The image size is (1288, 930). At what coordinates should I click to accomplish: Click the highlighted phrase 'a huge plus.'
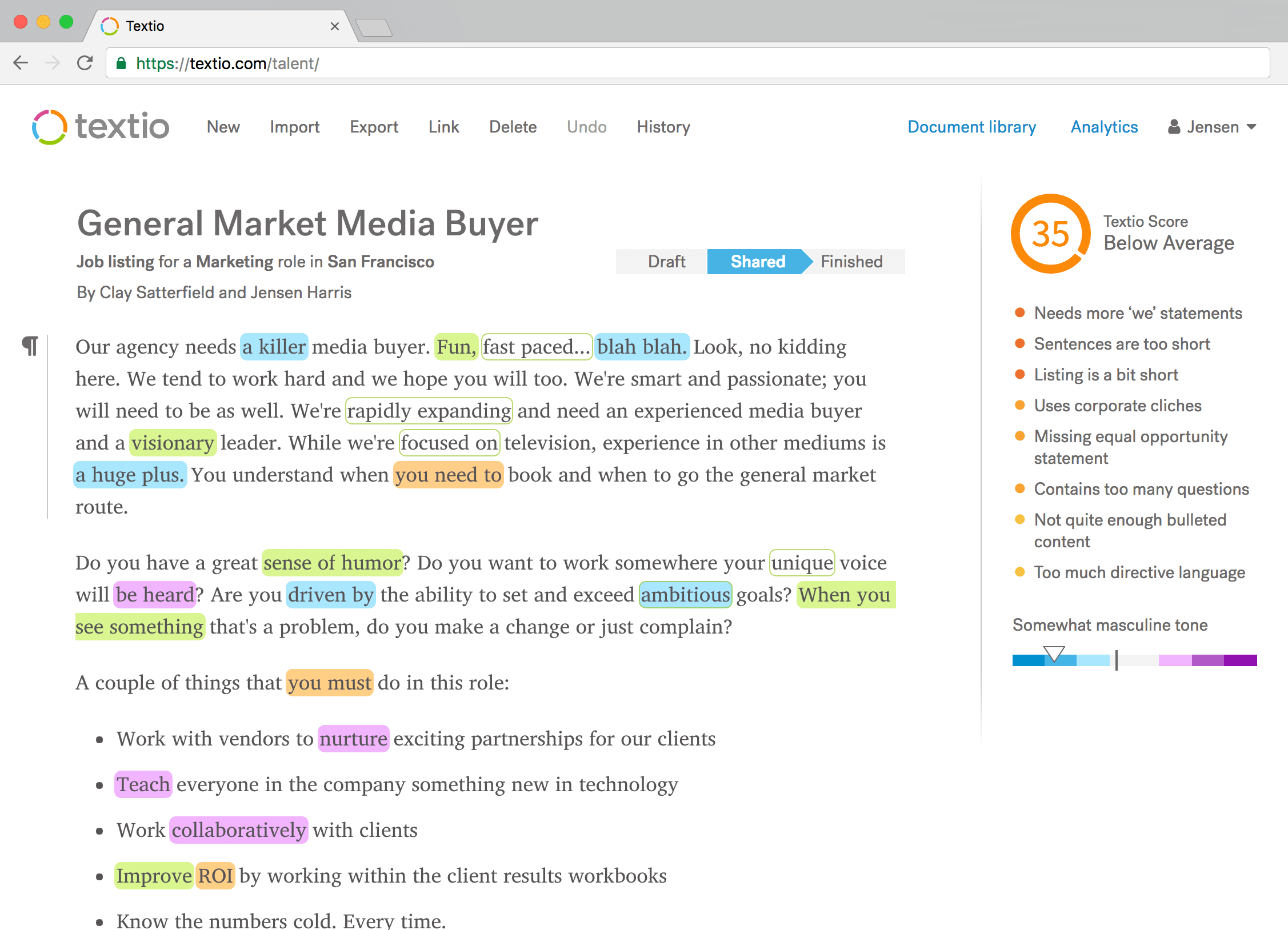coord(130,475)
